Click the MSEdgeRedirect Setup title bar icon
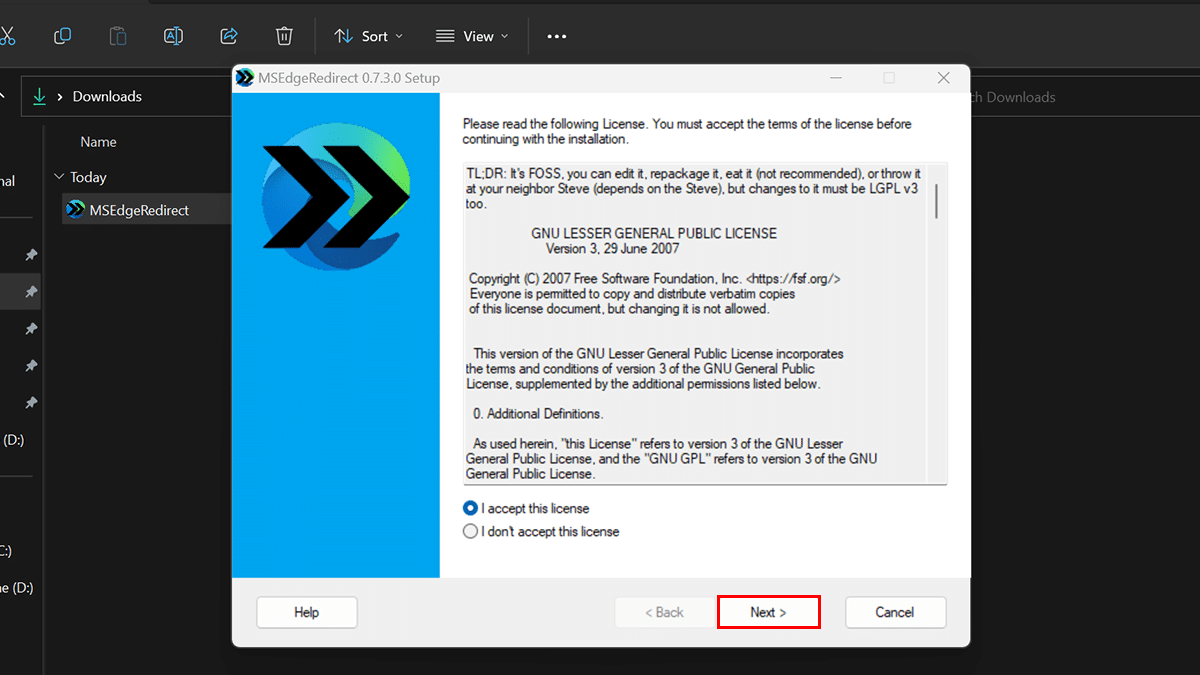The width and height of the screenshot is (1200, 675). [x=244, y=78]
